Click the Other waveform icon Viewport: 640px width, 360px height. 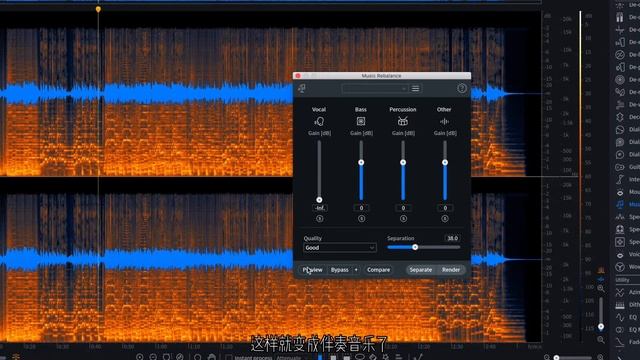click(444, 121)
